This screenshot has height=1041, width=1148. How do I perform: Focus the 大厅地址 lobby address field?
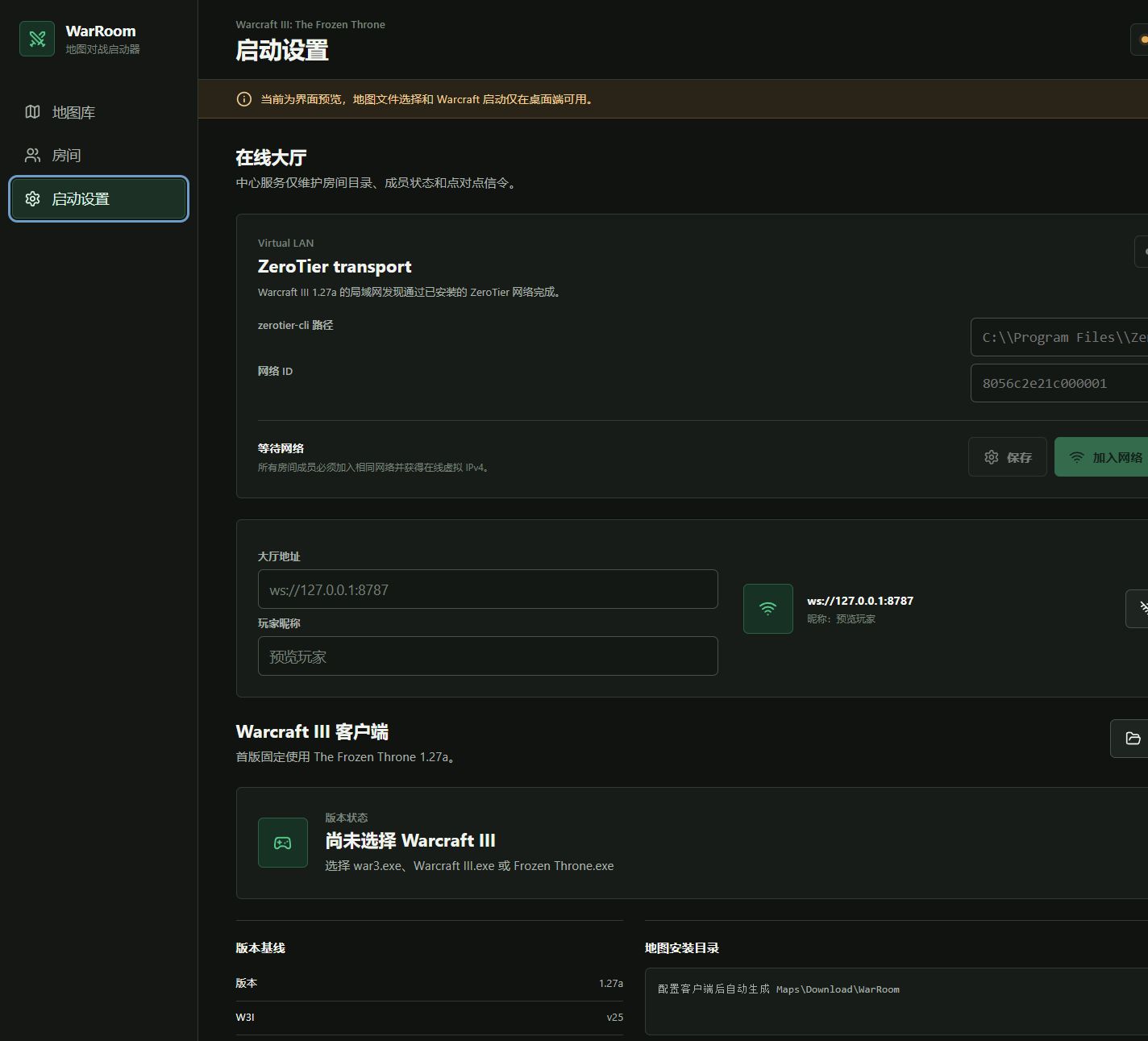click(x=488, y=589)
